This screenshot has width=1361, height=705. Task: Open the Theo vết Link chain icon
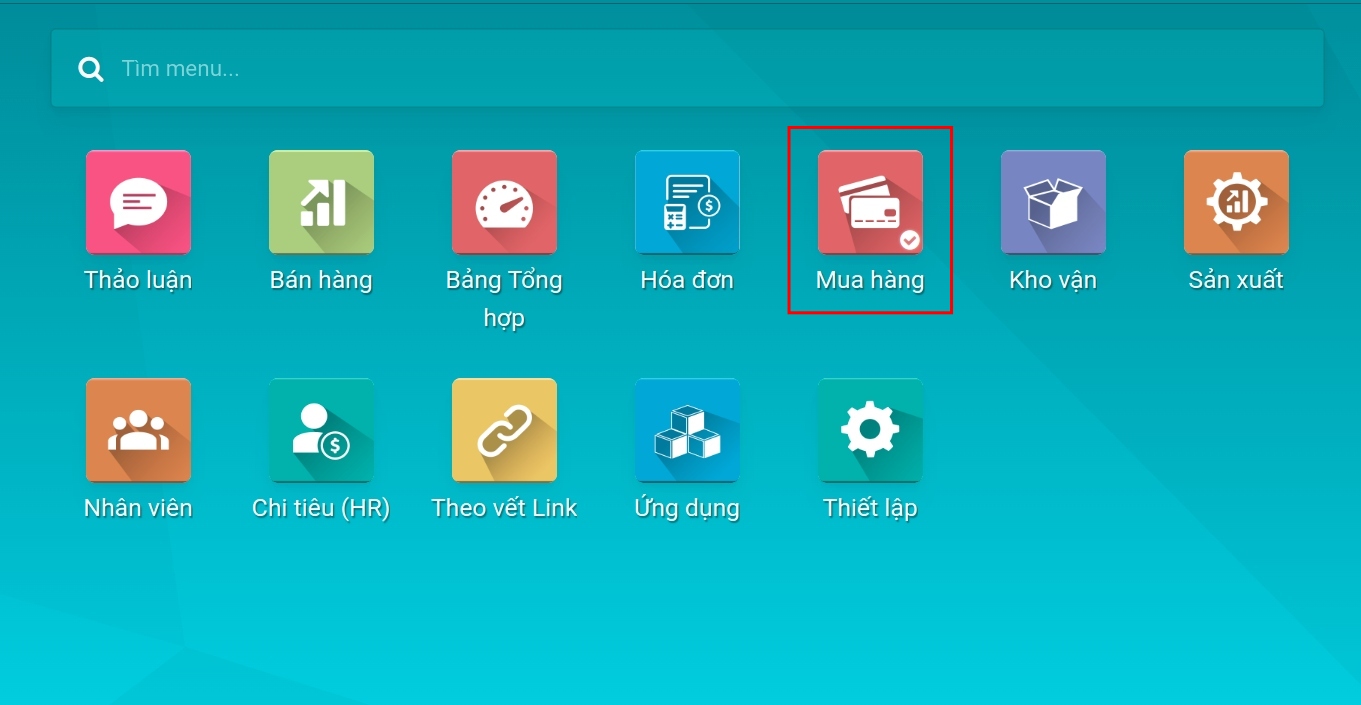tap(504, 430)
